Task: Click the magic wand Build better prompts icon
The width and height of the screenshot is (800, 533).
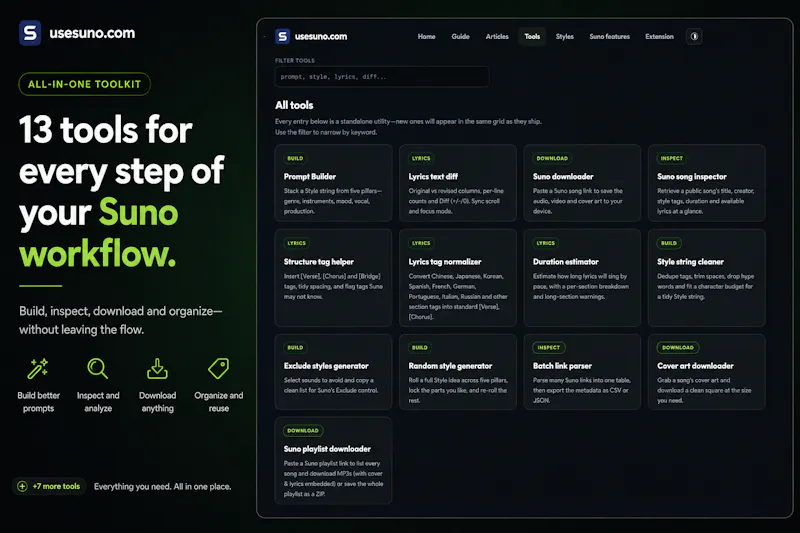Action: tap(38, 368)
